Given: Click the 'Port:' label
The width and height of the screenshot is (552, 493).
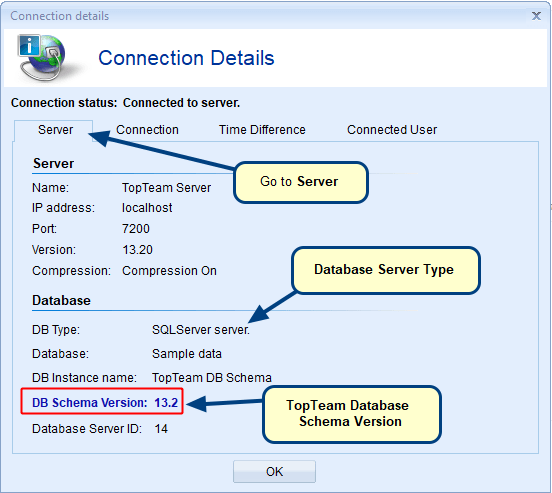Looking at the screenshot, I should pos(44,229).
